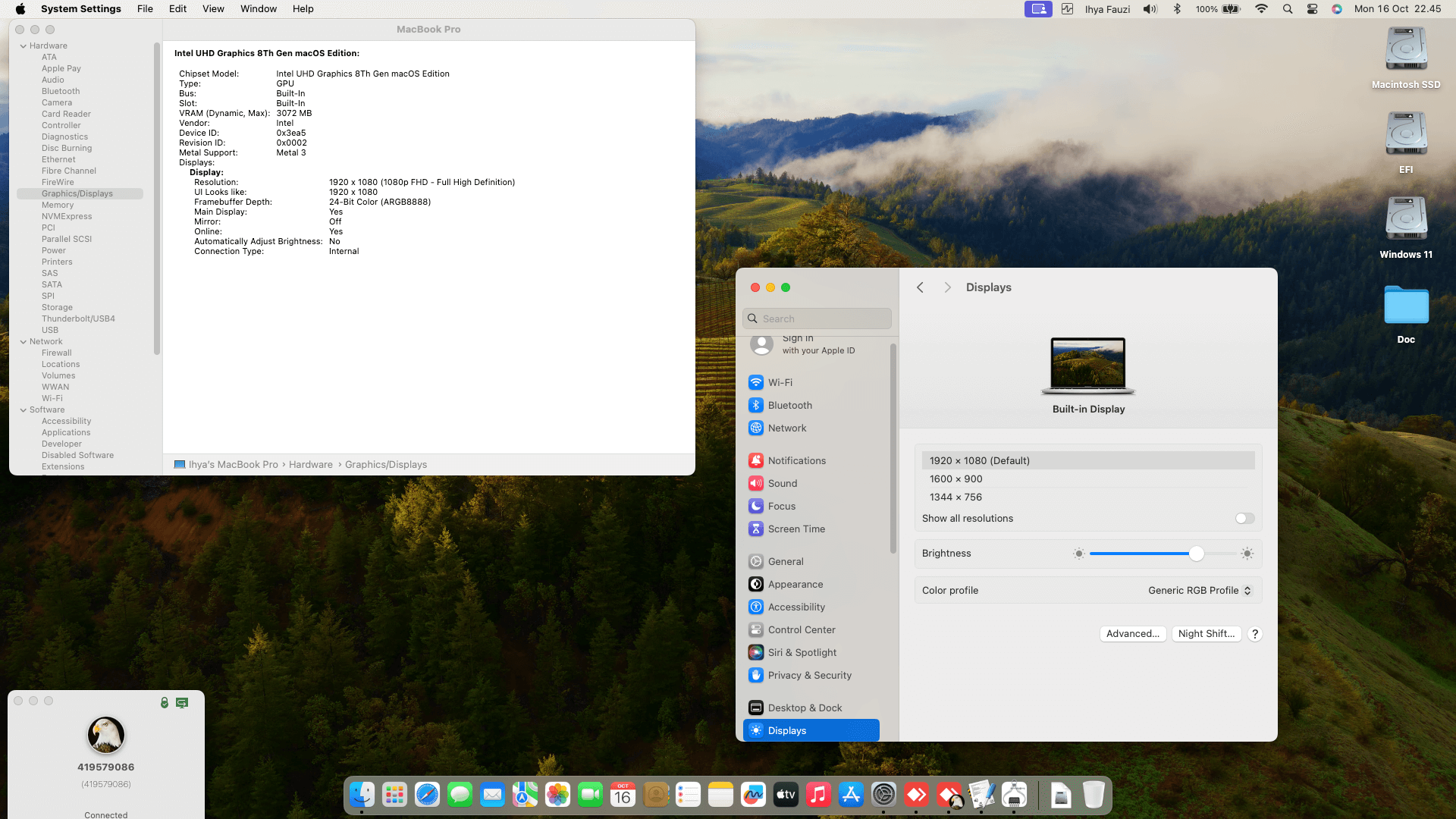Image resolution: width=1456 pixels, height=819 pixels.
Task: Select NVMExpress in System Information sidebar
Action: pos(67,217)
